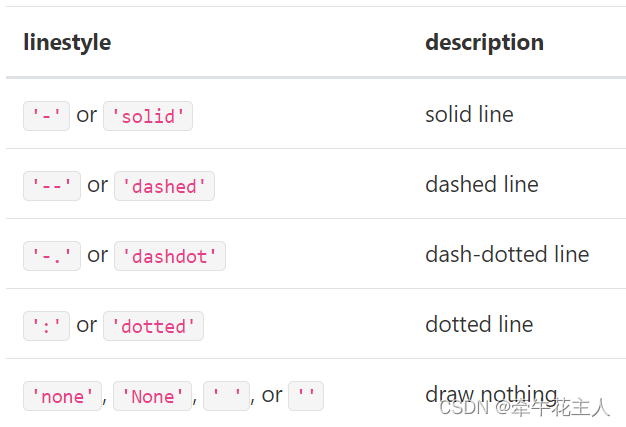The image size is (626, 427).
Task: Click the 'linestyle' column header
Action: 67,43
